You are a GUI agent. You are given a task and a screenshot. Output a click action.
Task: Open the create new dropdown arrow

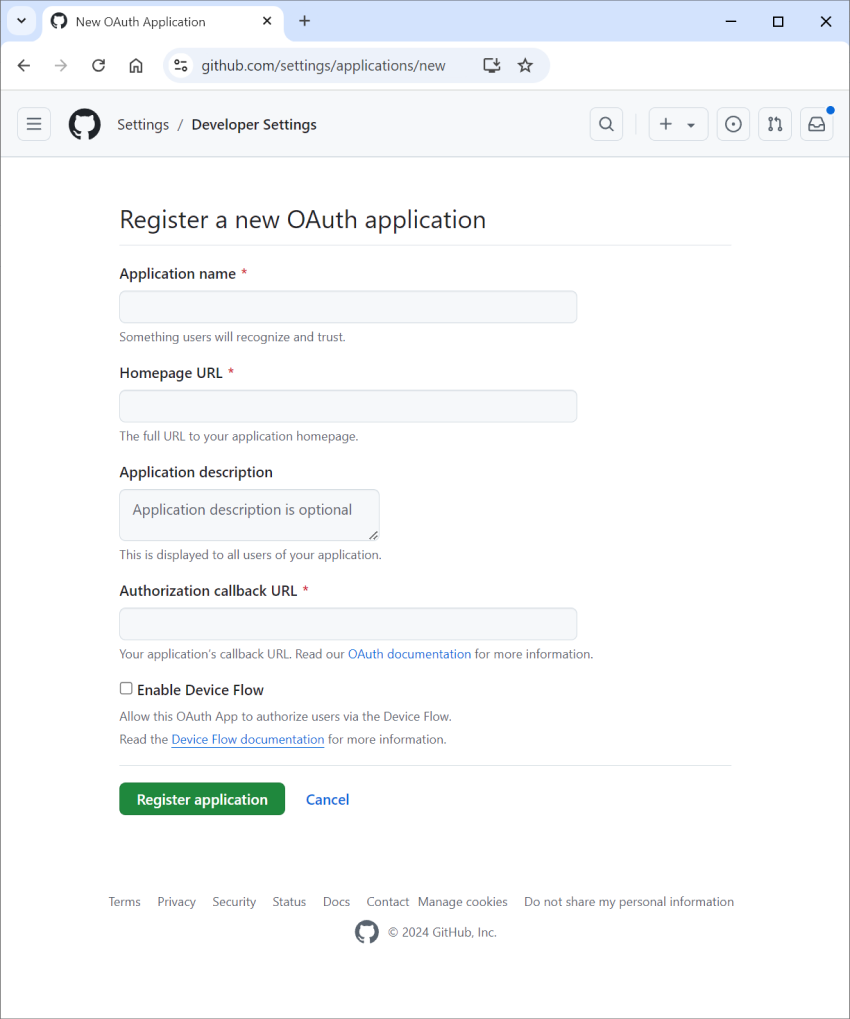690,124
